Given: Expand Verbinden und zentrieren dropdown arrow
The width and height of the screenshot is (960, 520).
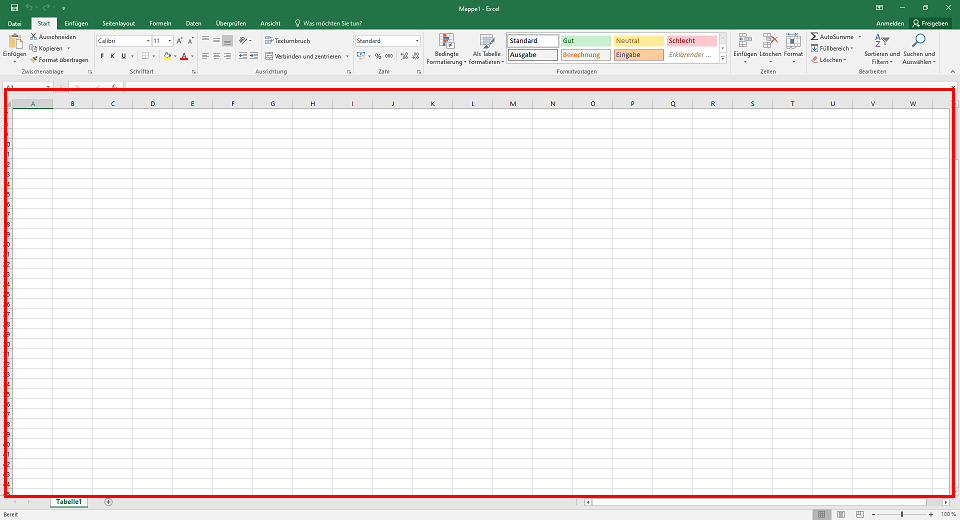Looking at the screenshot, I should pyautogui.click(x=347, y=56).
